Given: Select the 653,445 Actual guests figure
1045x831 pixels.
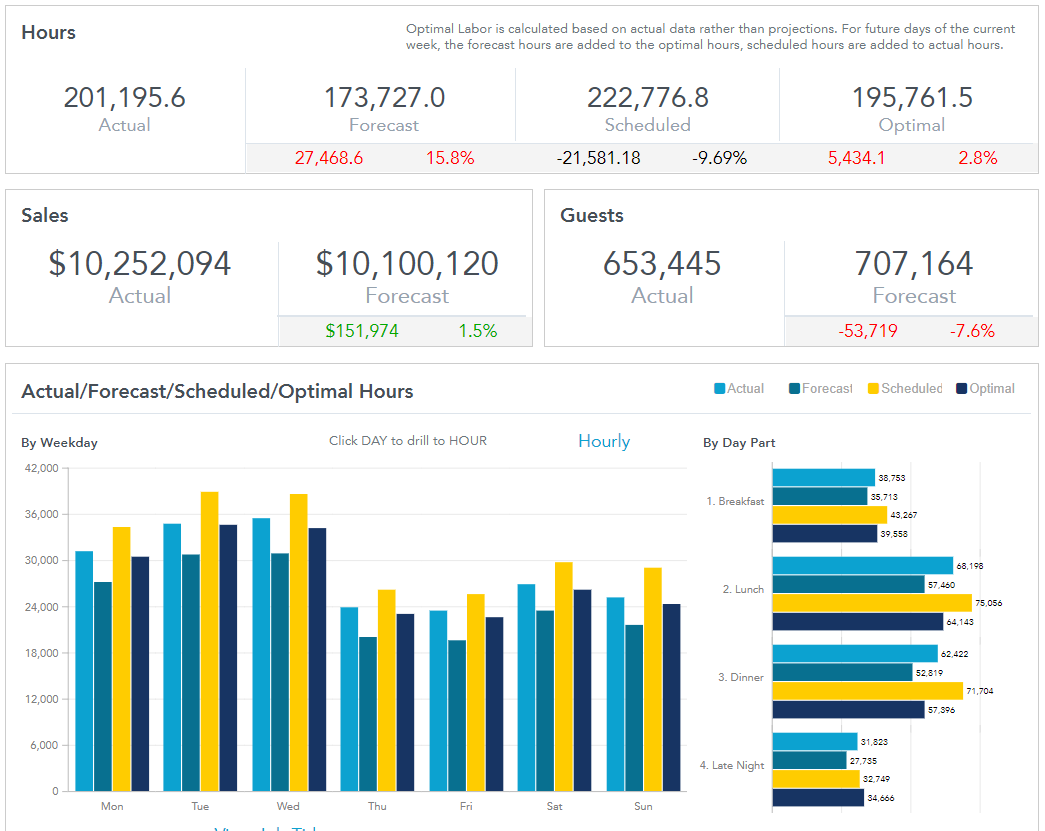Looking at the screenshot, I should (x=662, y=263).
